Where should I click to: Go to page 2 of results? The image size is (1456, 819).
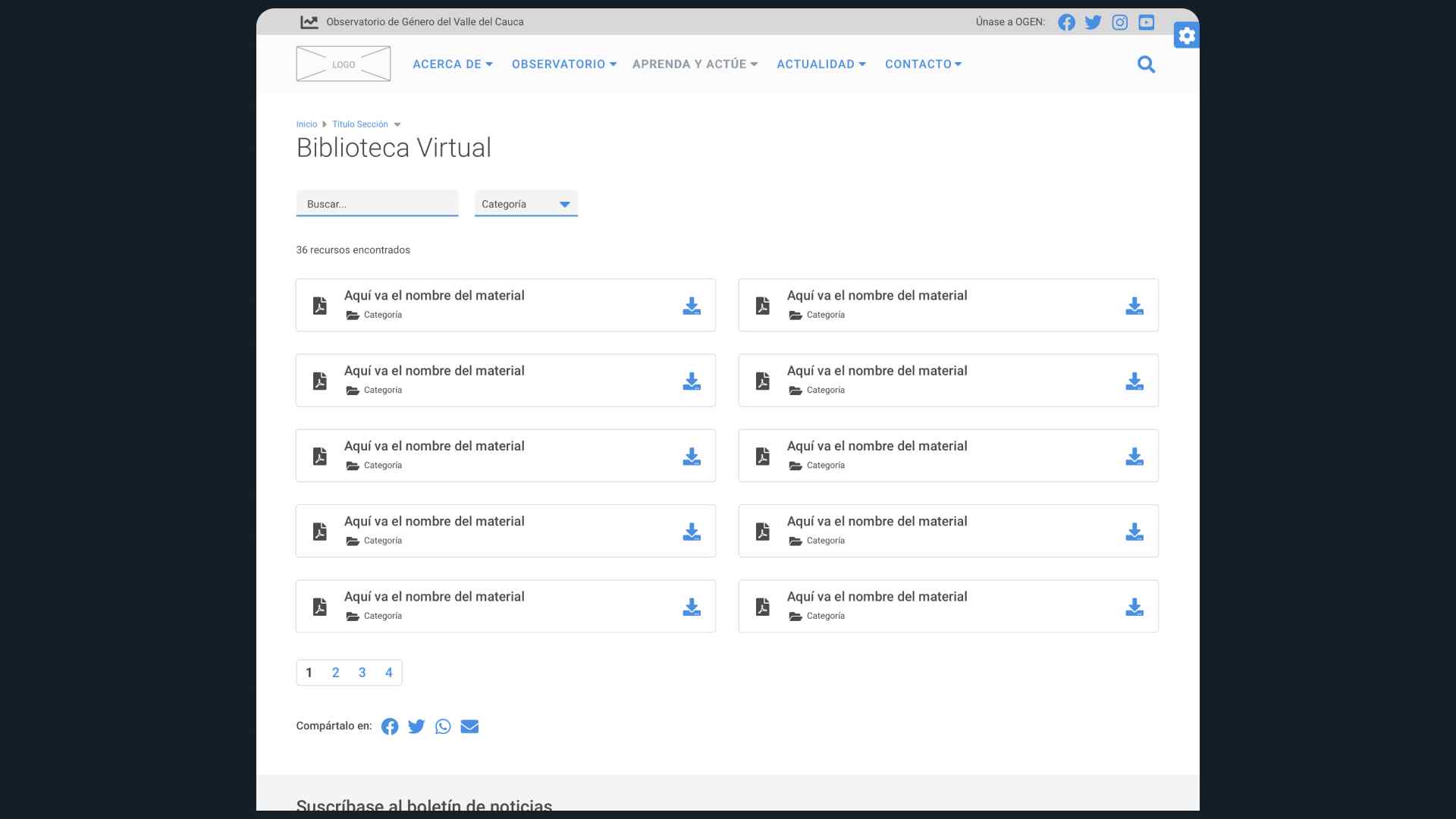335,673
